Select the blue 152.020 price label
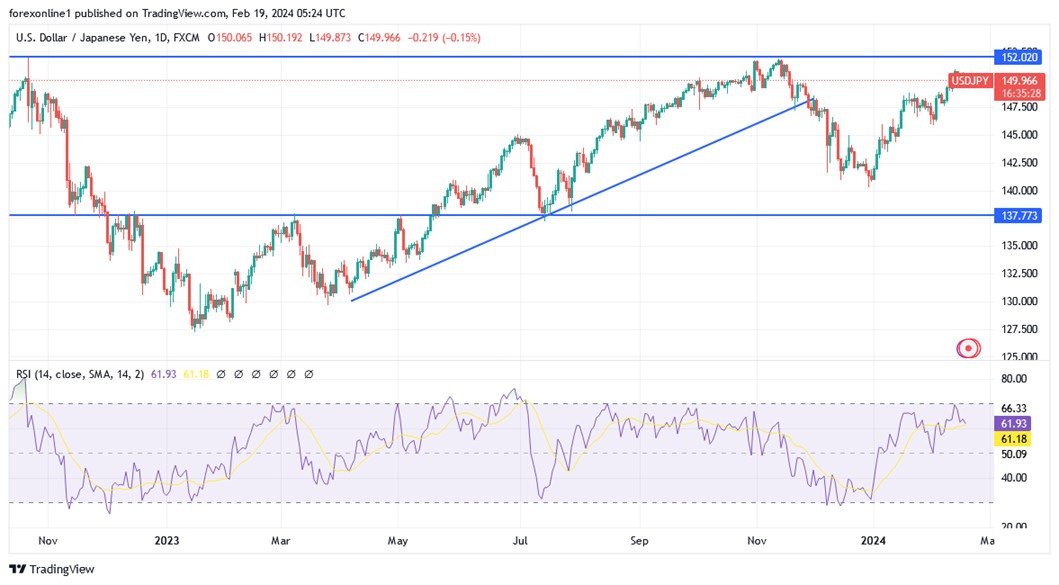 [1020, 57]
